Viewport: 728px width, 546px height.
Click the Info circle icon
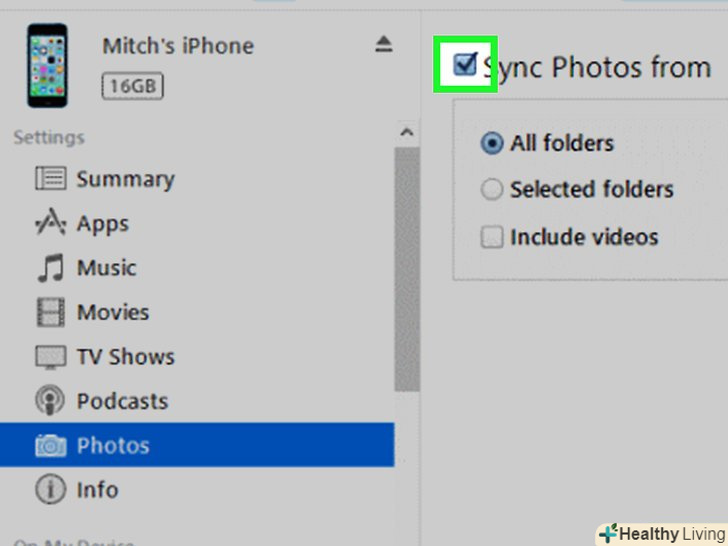coord(50,489)
